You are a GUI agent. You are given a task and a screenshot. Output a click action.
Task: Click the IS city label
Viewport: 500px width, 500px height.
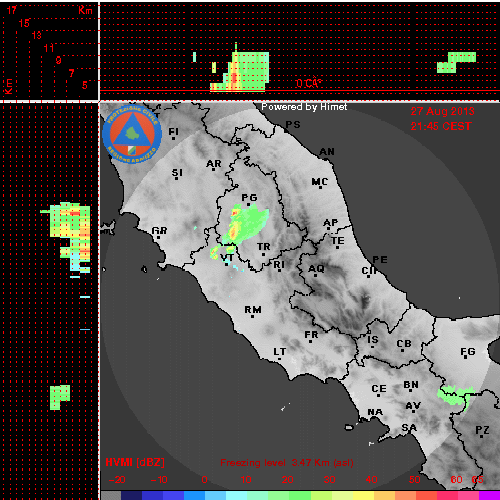coord(373,340)
